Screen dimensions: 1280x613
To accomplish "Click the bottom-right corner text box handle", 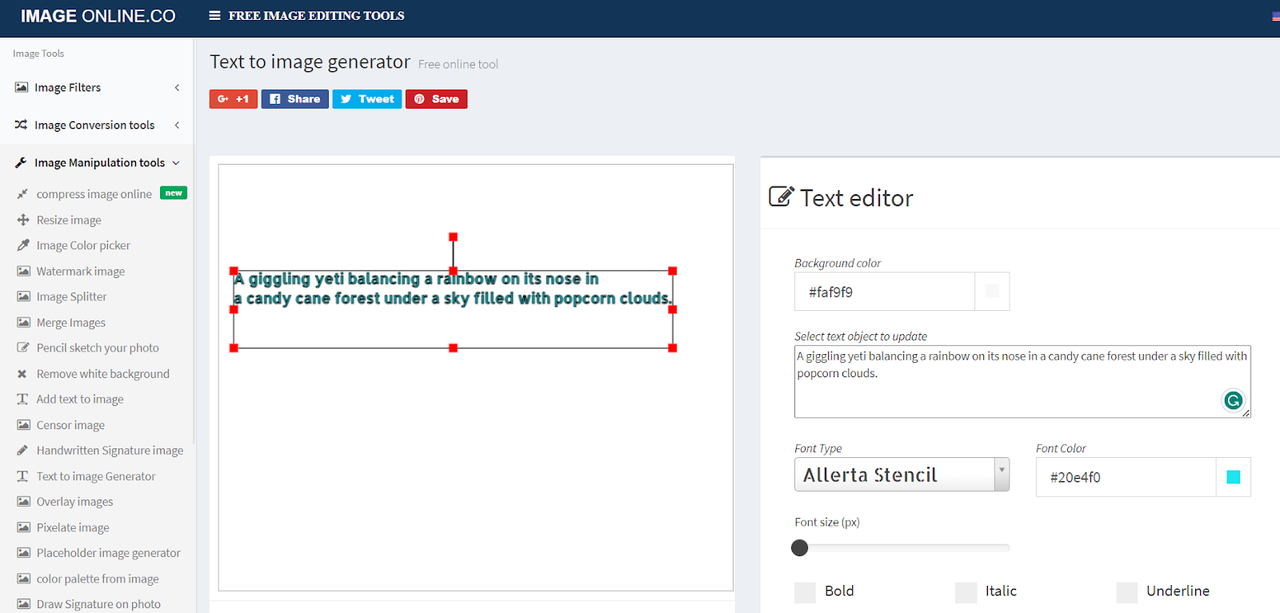I will [x=672, y=347].
